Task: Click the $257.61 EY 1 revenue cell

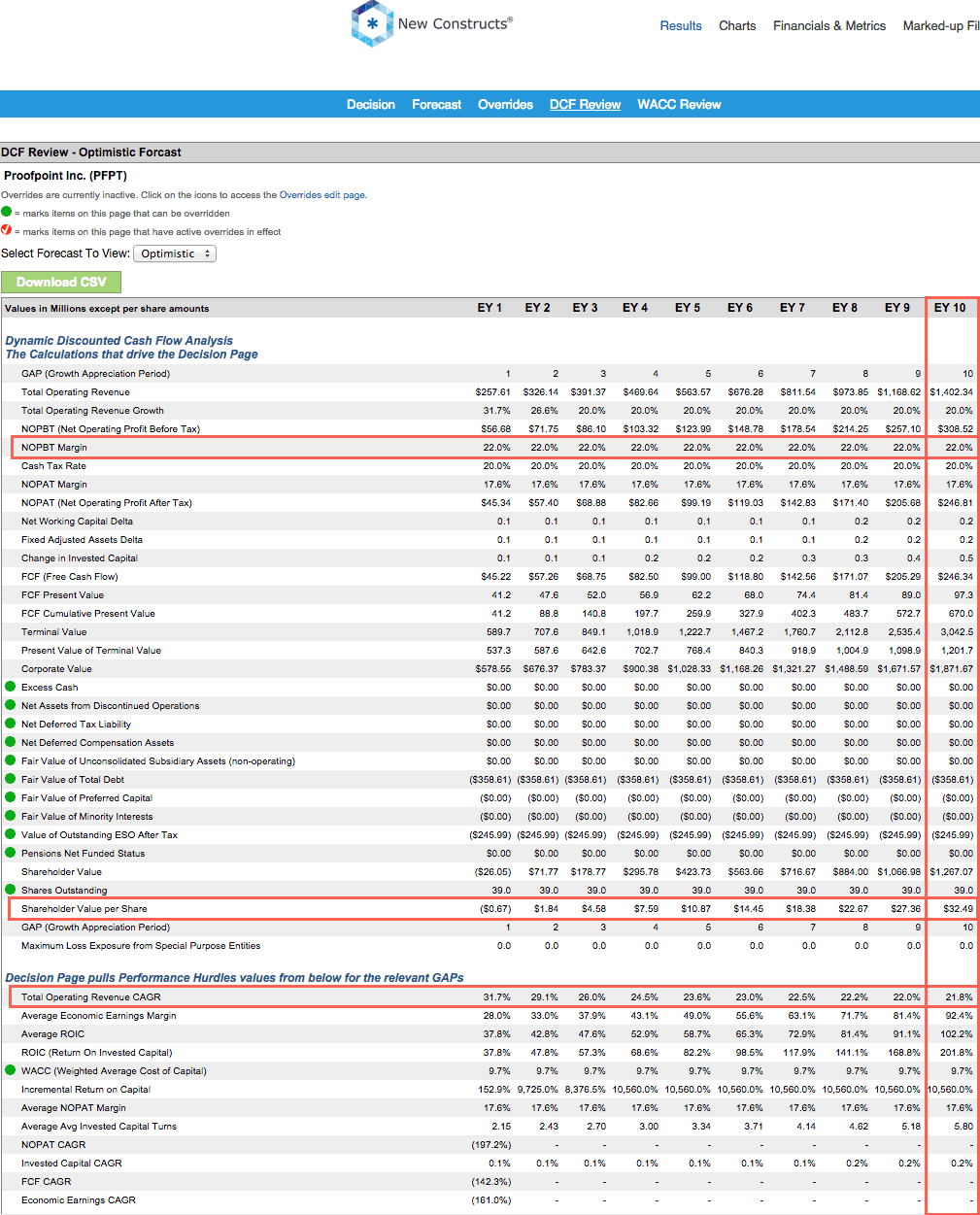Action: click(x=492, y=392)
